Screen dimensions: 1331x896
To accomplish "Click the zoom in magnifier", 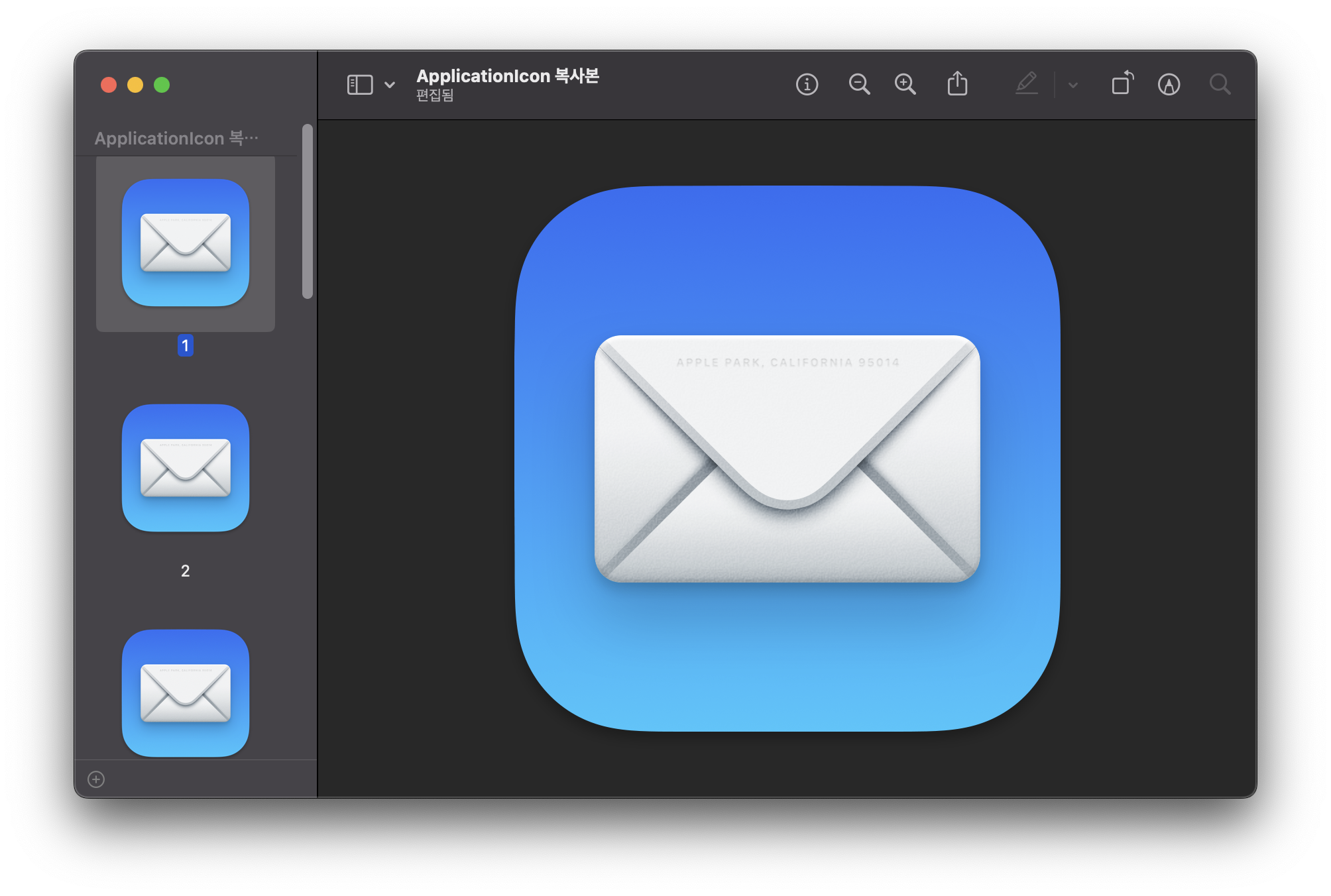I will click(905, 85).
